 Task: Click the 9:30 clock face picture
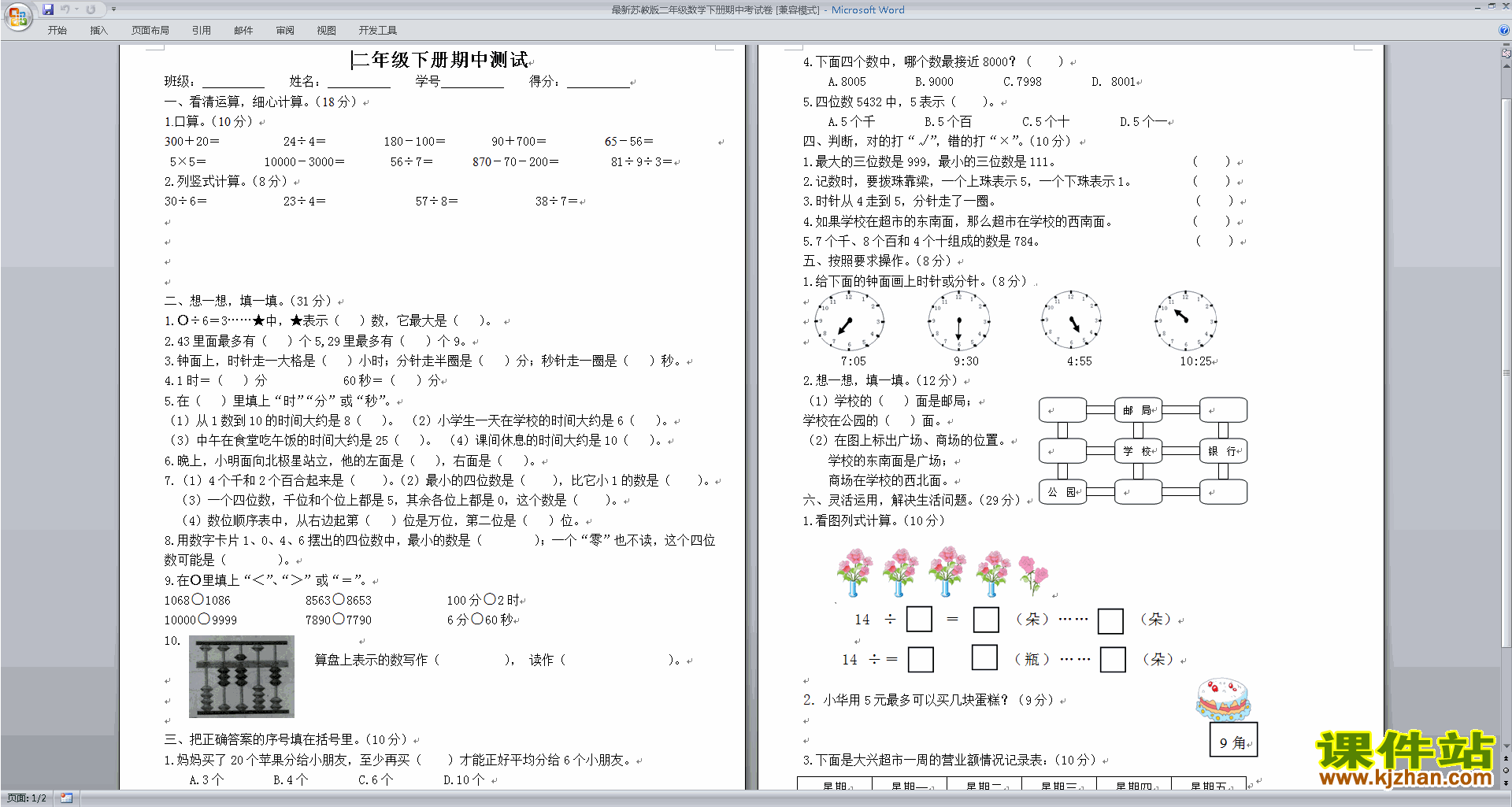pos(958,321)
